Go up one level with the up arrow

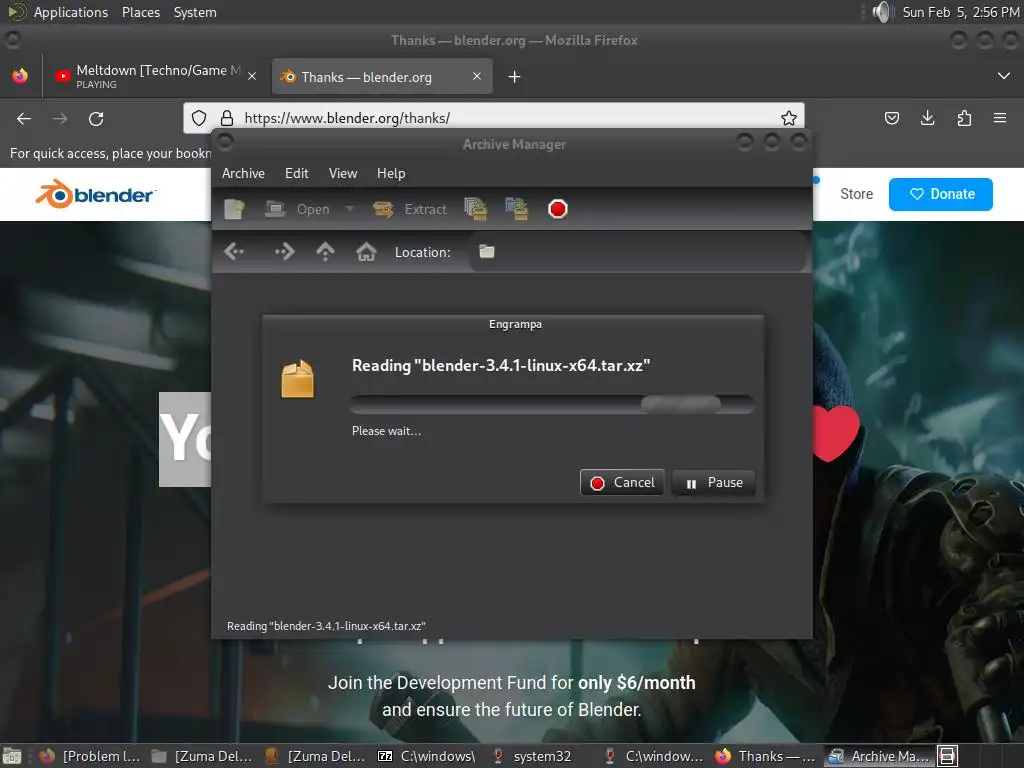(325, 251)
